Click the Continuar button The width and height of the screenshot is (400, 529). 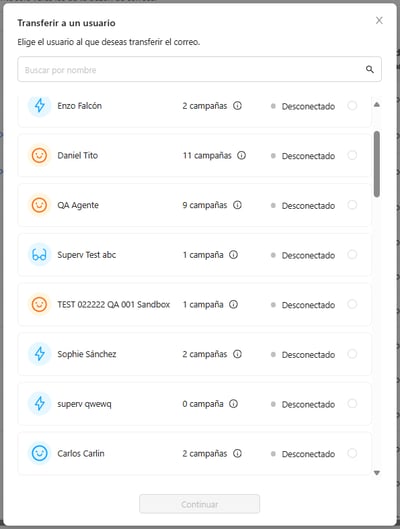point(199,504)
